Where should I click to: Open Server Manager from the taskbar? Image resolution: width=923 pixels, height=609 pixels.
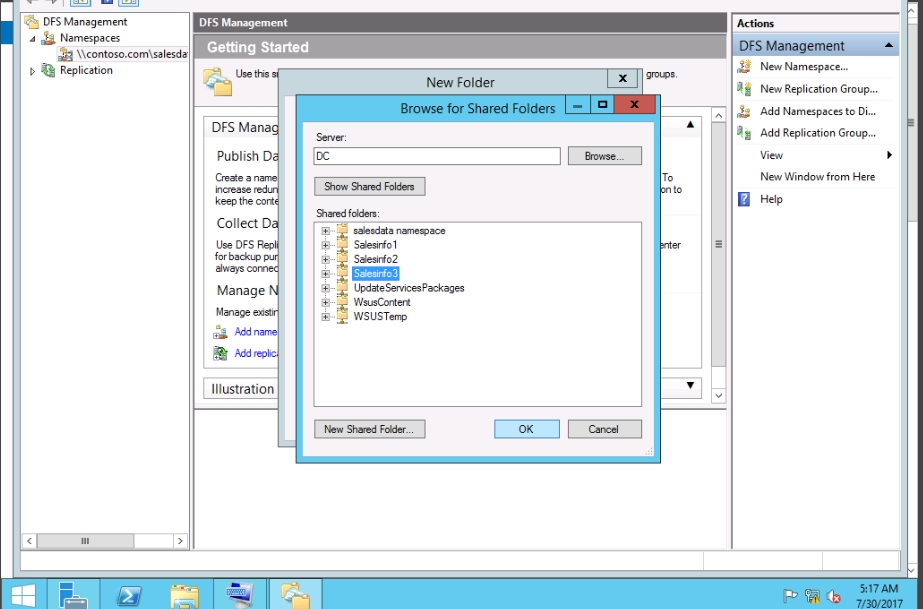point(73,594)
